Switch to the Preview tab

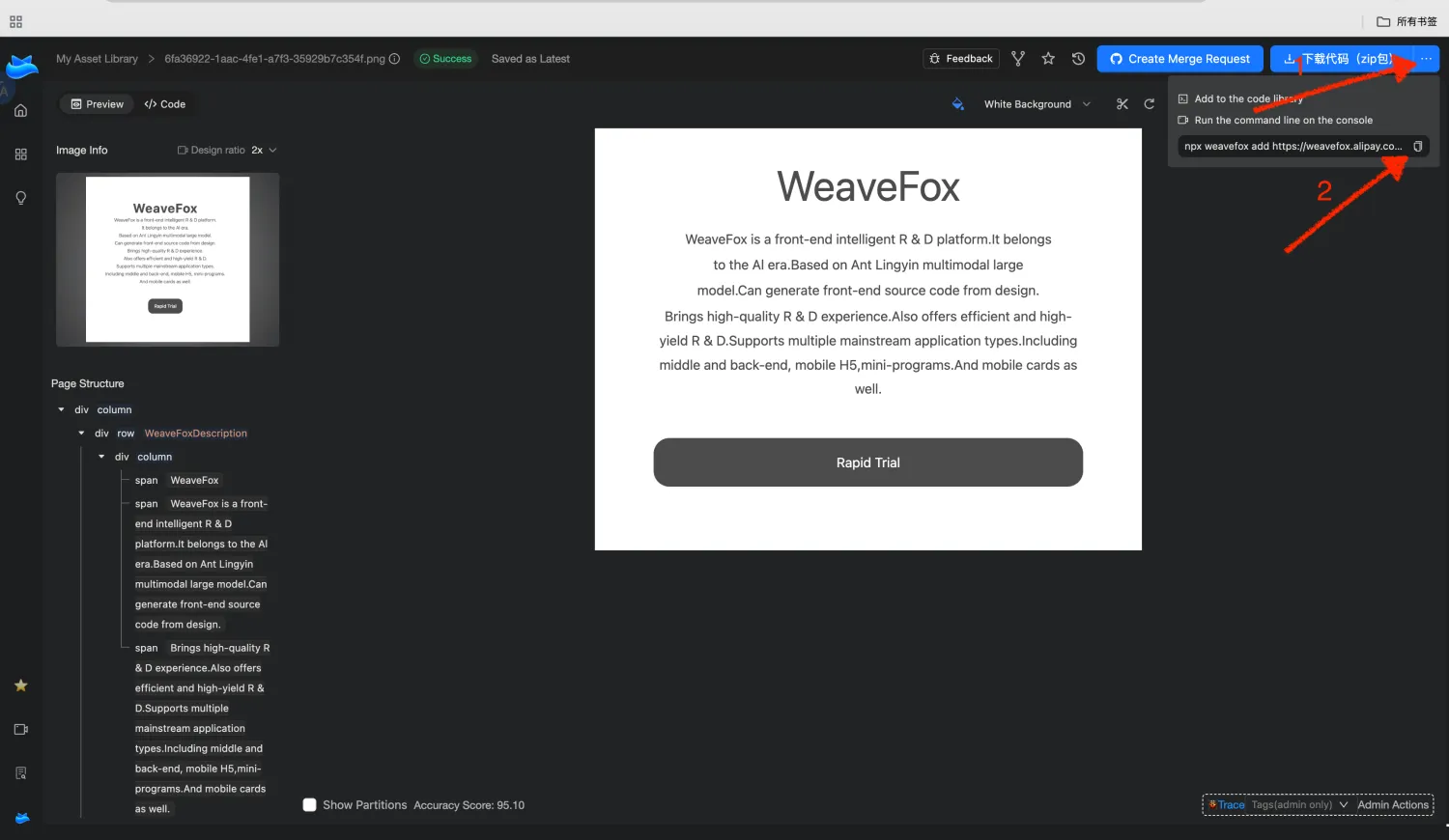97,104
